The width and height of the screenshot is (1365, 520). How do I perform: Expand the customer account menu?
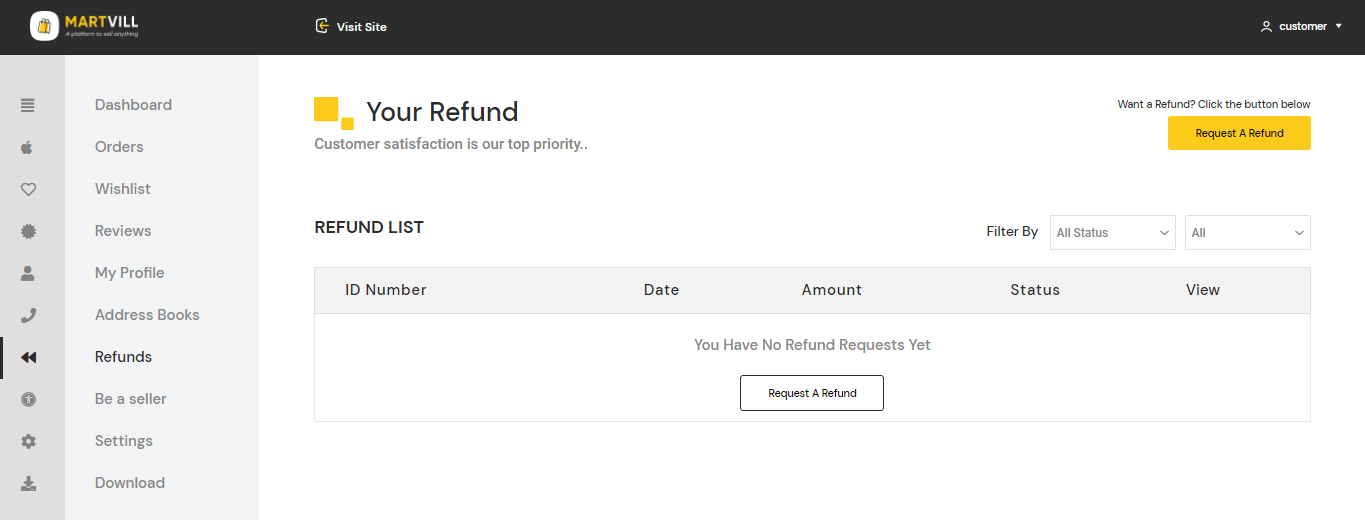(x=1301, y=26)
